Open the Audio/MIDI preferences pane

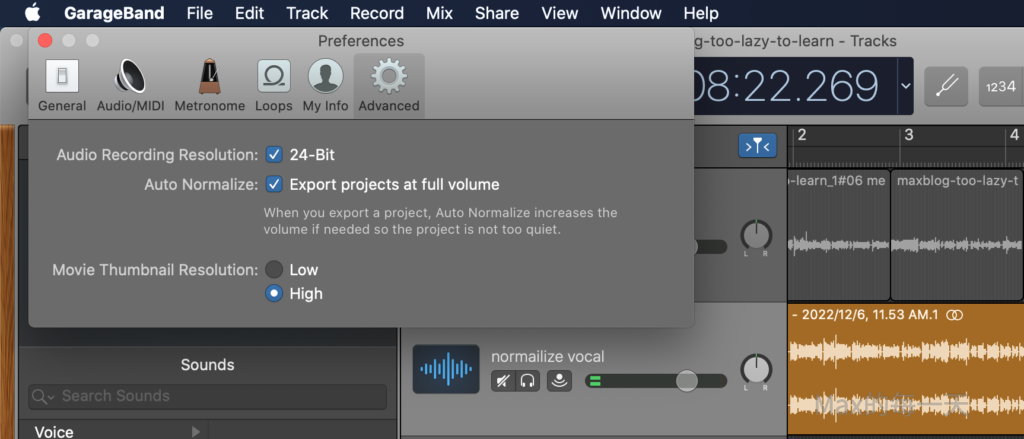click(130, 85)
